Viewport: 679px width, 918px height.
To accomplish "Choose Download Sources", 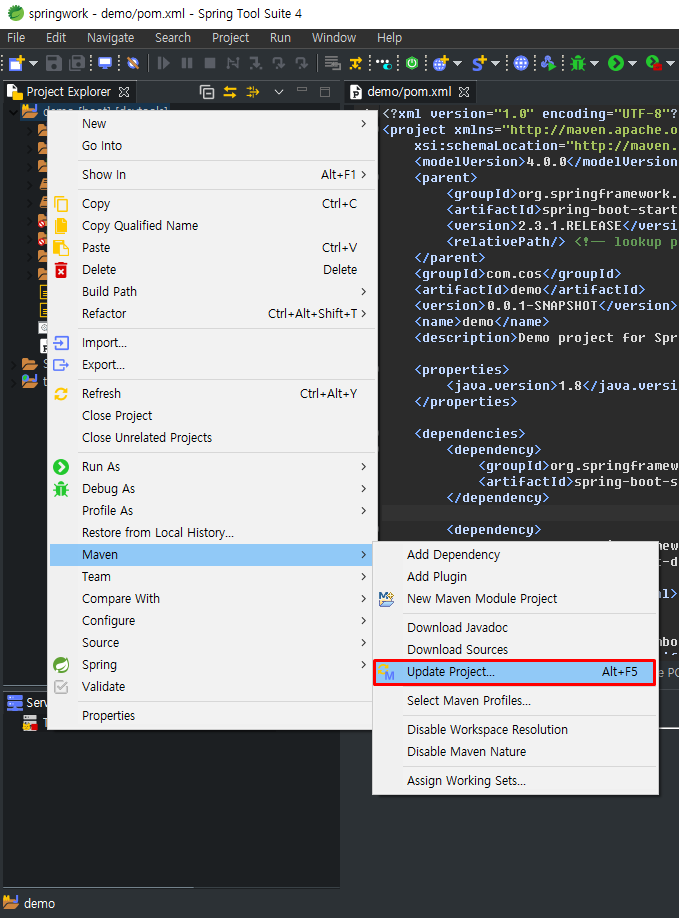I will (516, 649).
